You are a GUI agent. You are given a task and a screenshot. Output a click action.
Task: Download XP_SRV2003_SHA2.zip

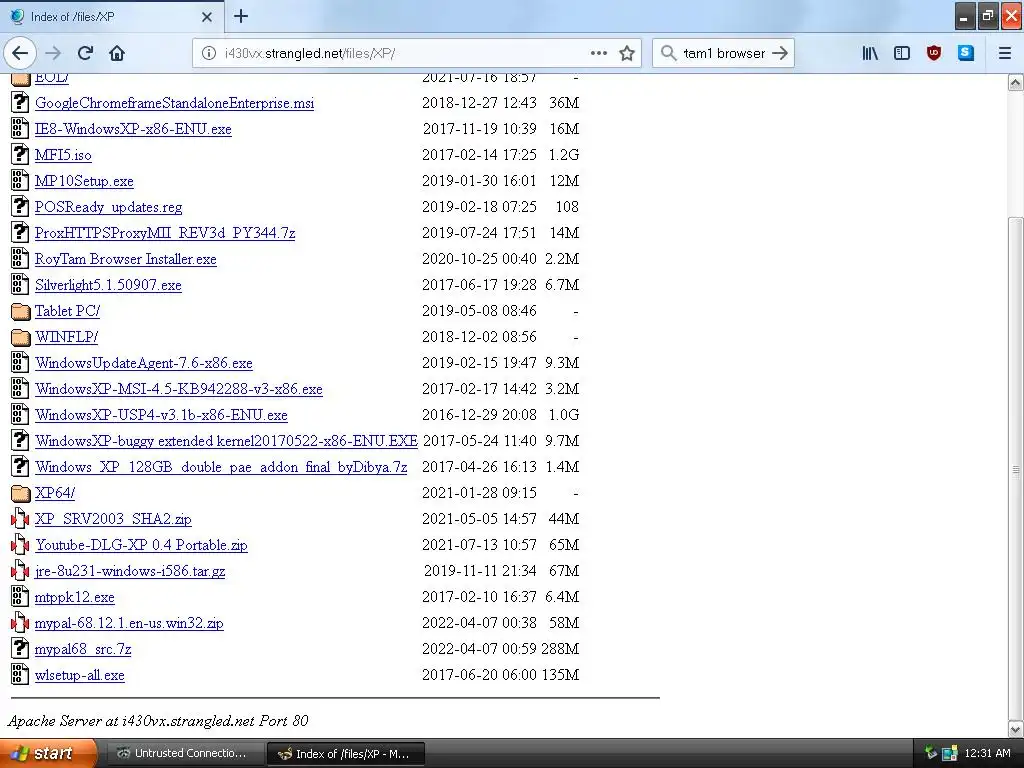(x=113, y=519)
